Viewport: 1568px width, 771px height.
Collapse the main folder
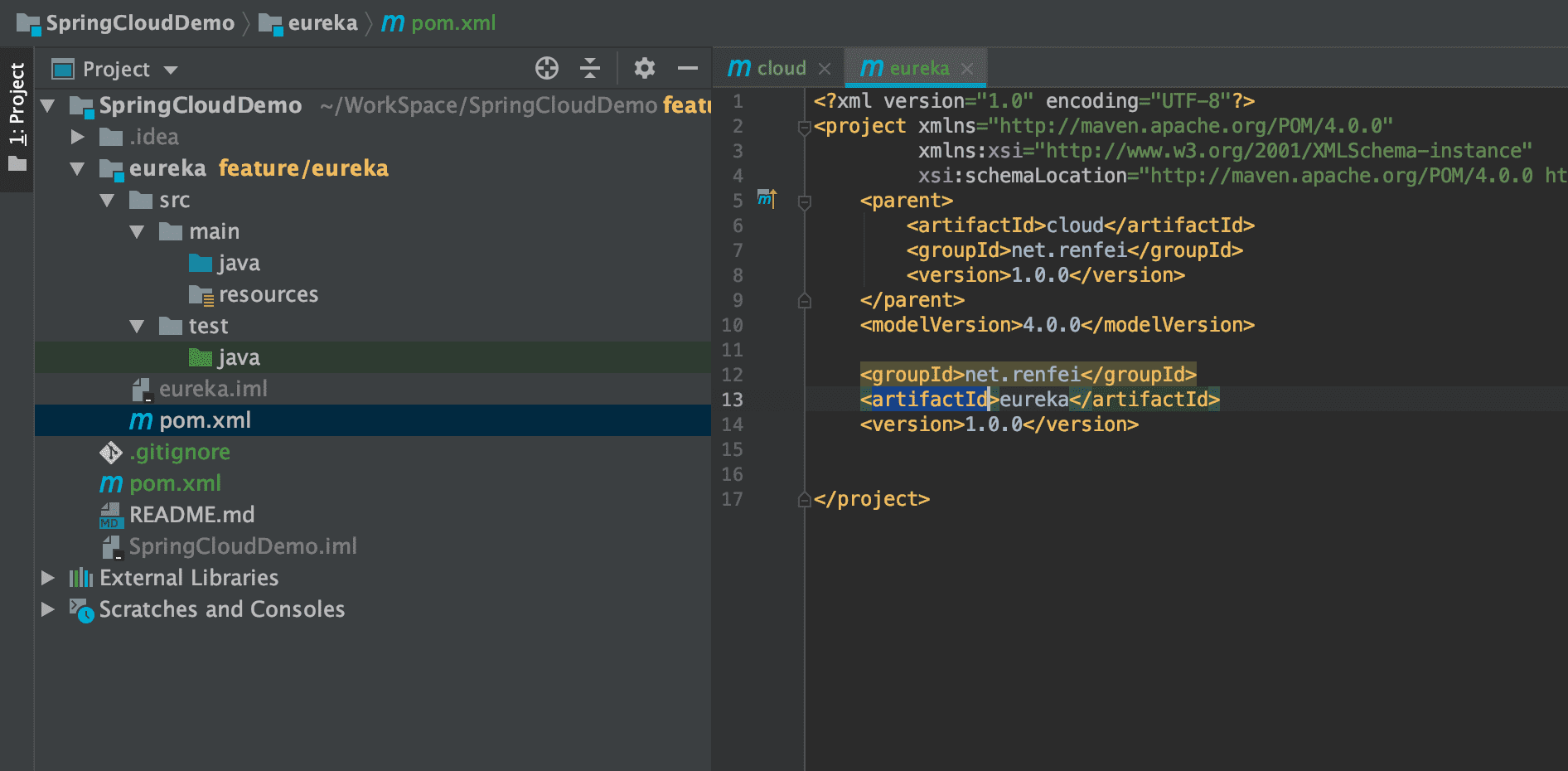coord(138,231)
